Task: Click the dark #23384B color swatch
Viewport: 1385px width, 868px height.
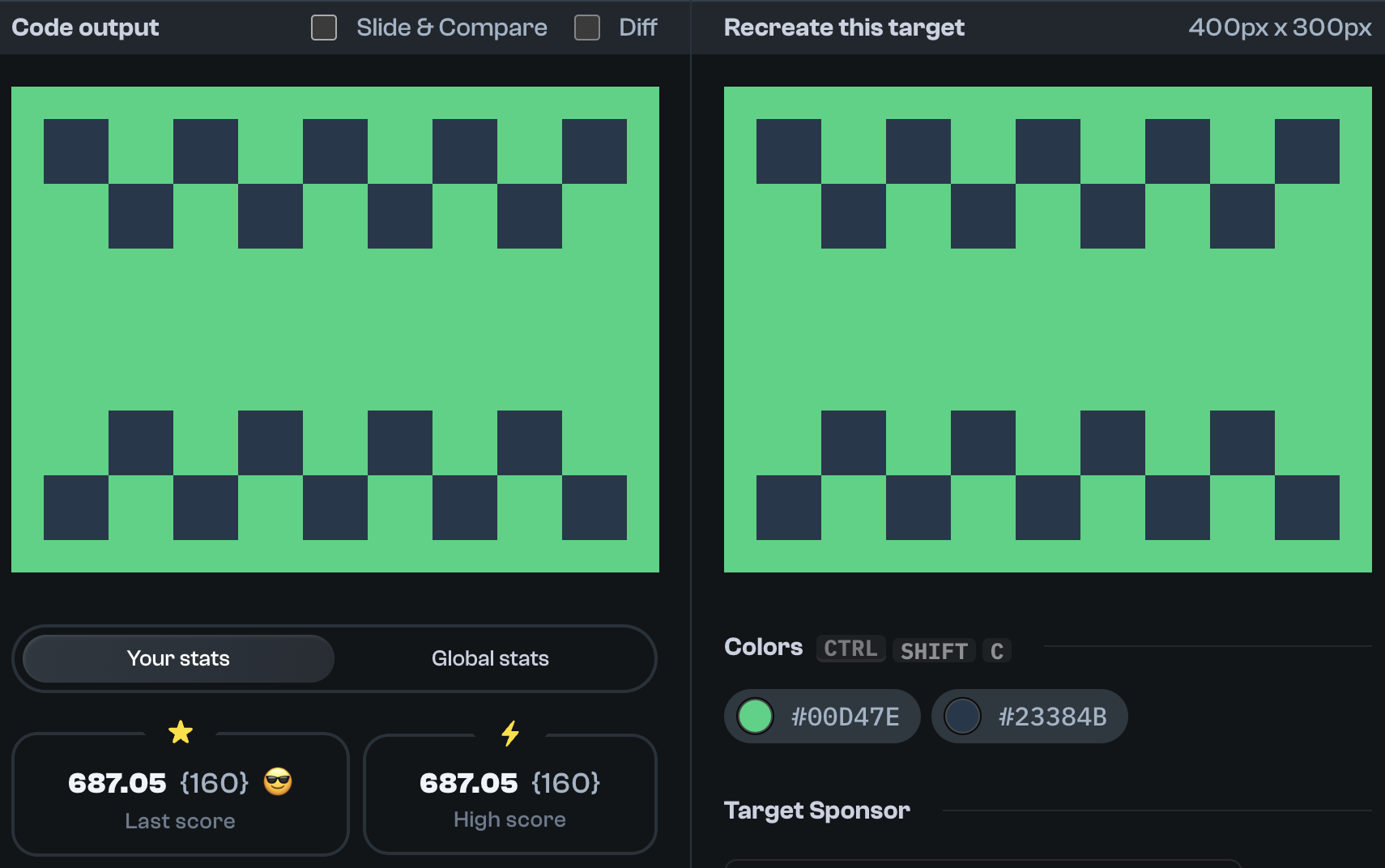Action: click(x=963, y=716)
